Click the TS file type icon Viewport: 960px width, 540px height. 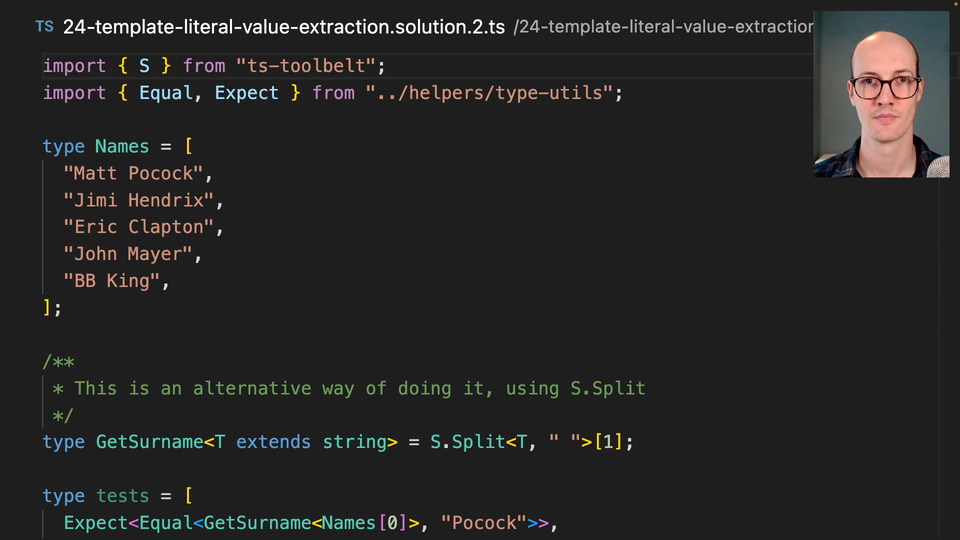click(44, 26)
